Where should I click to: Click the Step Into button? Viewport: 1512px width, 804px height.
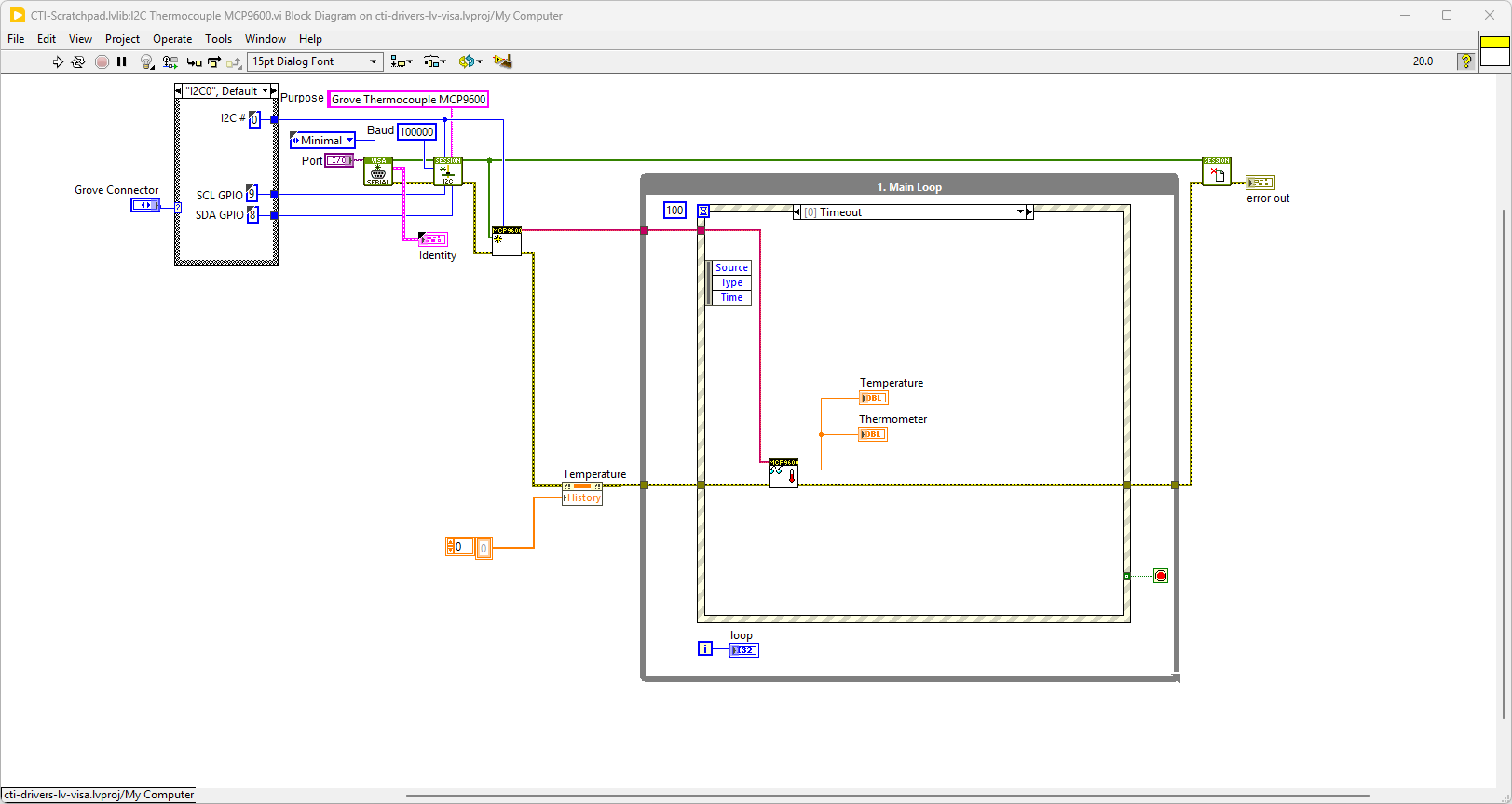[x=194, y=61]
